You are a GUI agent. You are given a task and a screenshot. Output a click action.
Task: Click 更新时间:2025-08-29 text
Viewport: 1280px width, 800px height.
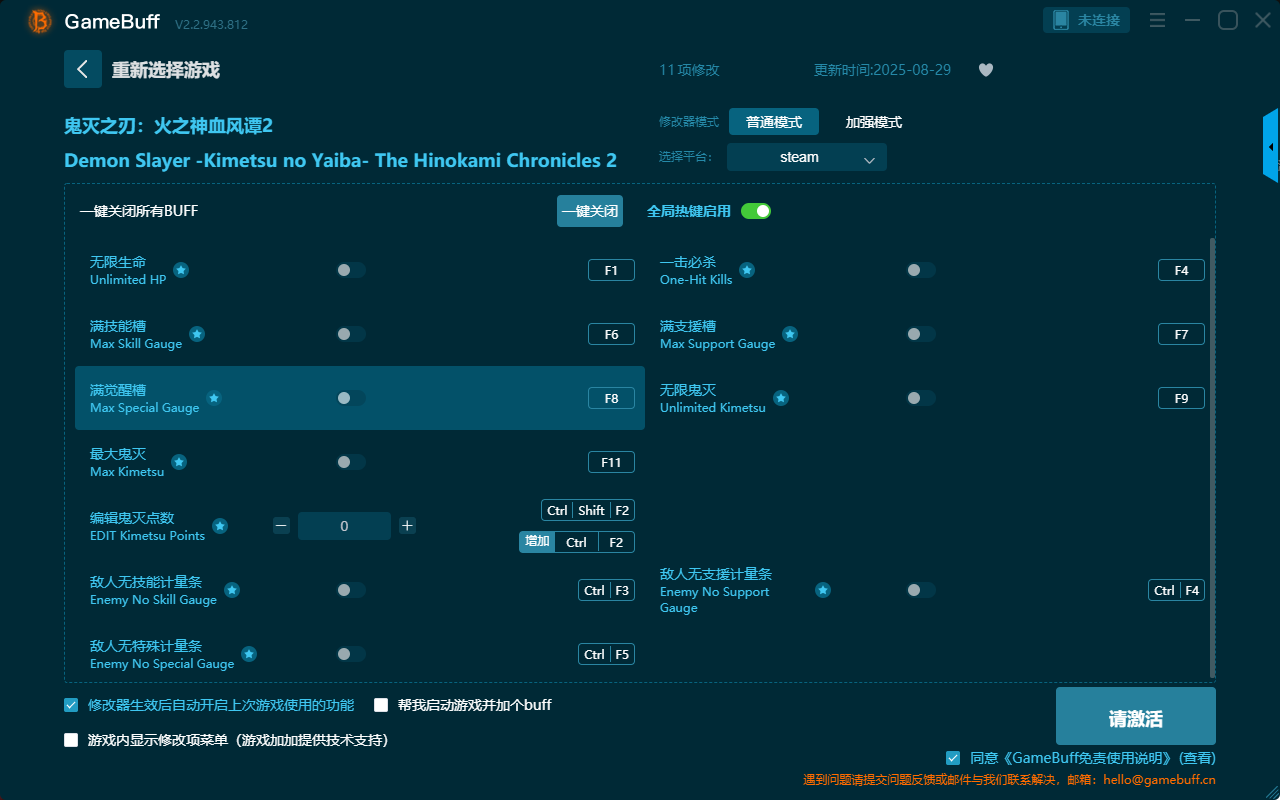(882, 70)
